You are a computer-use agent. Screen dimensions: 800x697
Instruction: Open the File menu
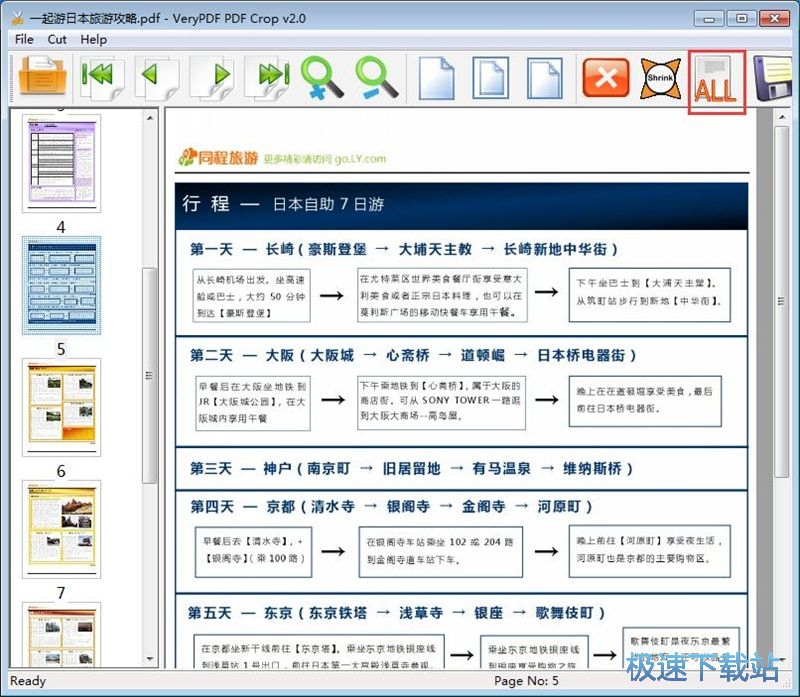click(x=24, y=39)
